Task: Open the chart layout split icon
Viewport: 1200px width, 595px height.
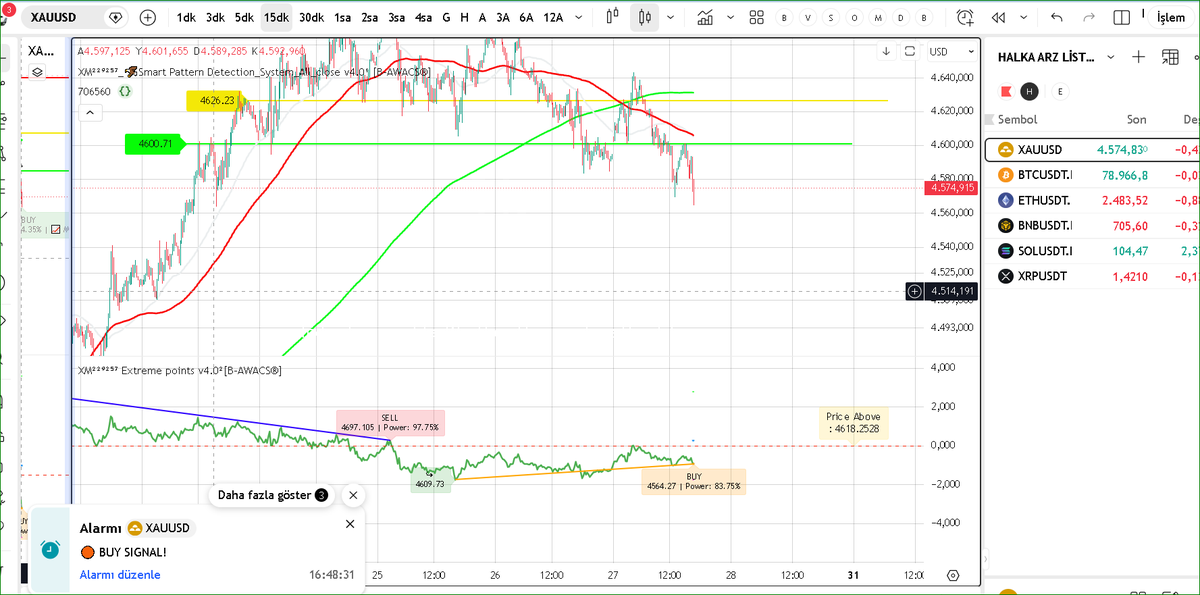Action: [x=1122, y=17]
